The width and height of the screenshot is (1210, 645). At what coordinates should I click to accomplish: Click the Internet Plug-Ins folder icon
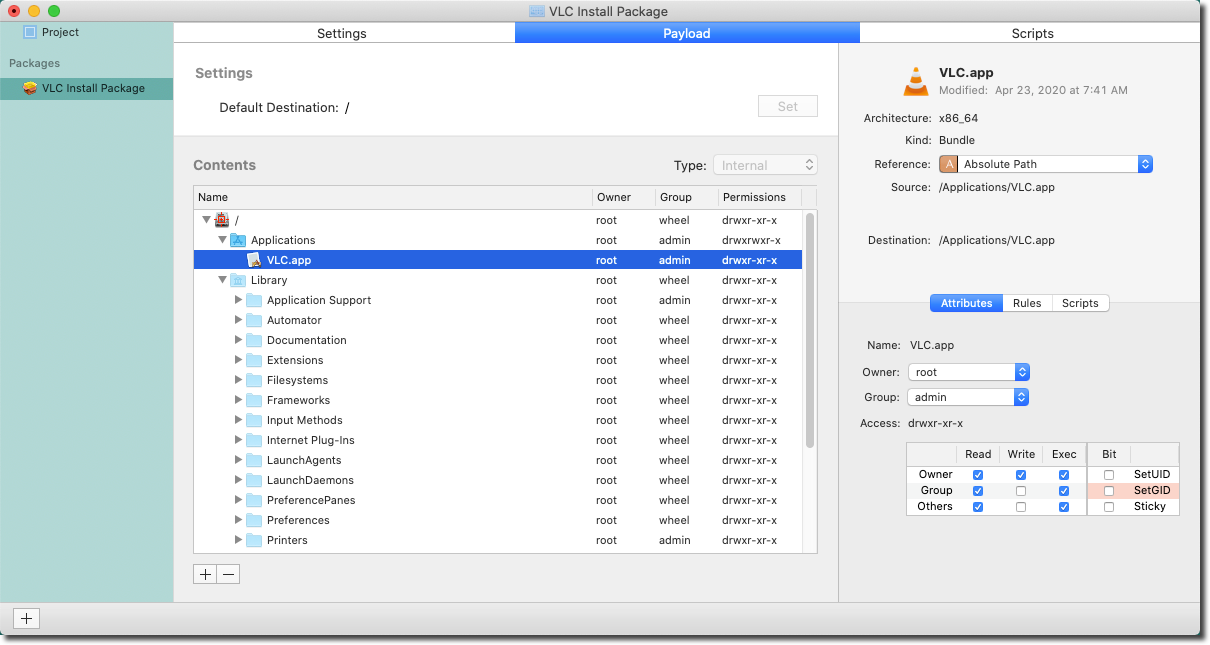point(254,440)
